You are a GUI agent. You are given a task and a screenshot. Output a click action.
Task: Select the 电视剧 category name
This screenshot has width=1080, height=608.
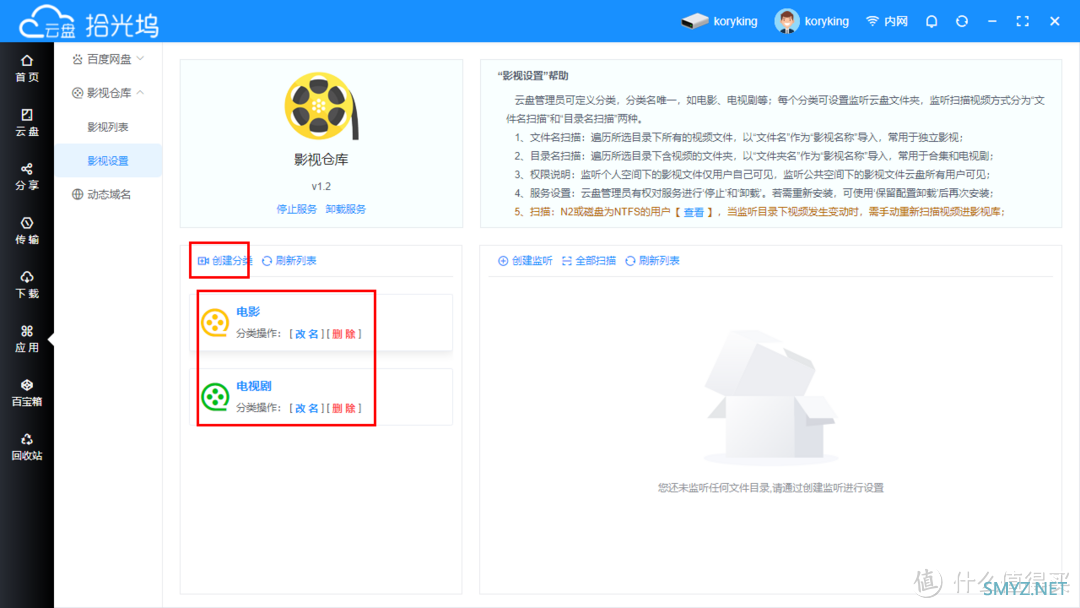pyautogui.click(x=253, y=386)
